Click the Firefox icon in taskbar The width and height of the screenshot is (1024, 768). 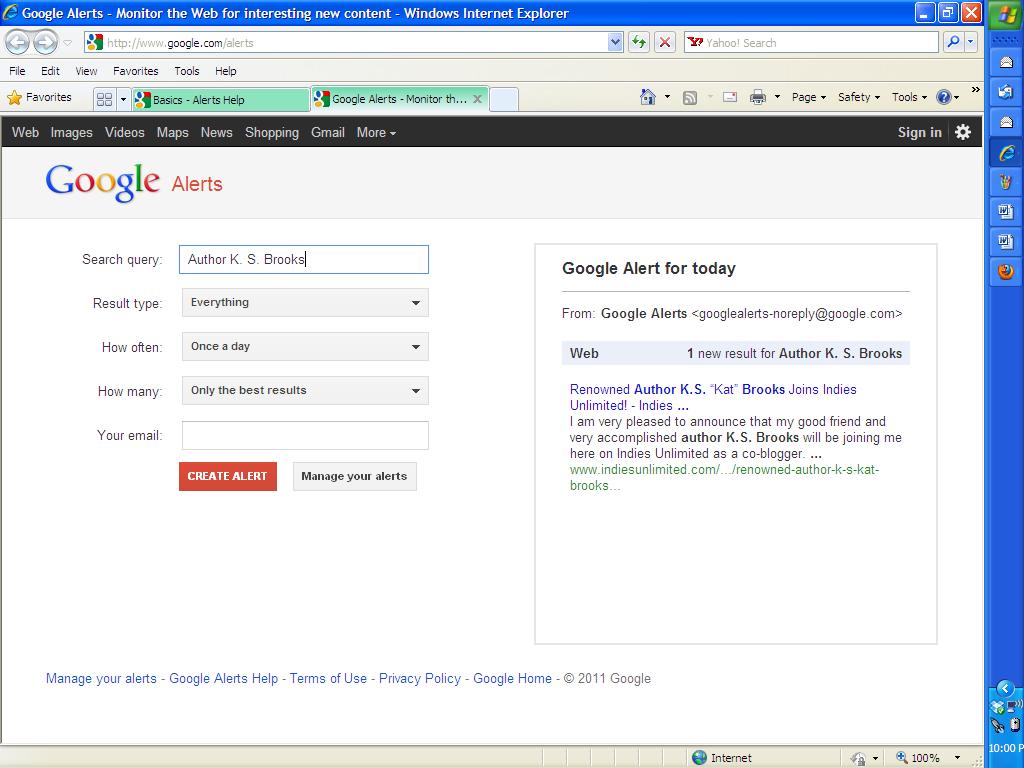pyautogui.click(x=1006, y=270)
